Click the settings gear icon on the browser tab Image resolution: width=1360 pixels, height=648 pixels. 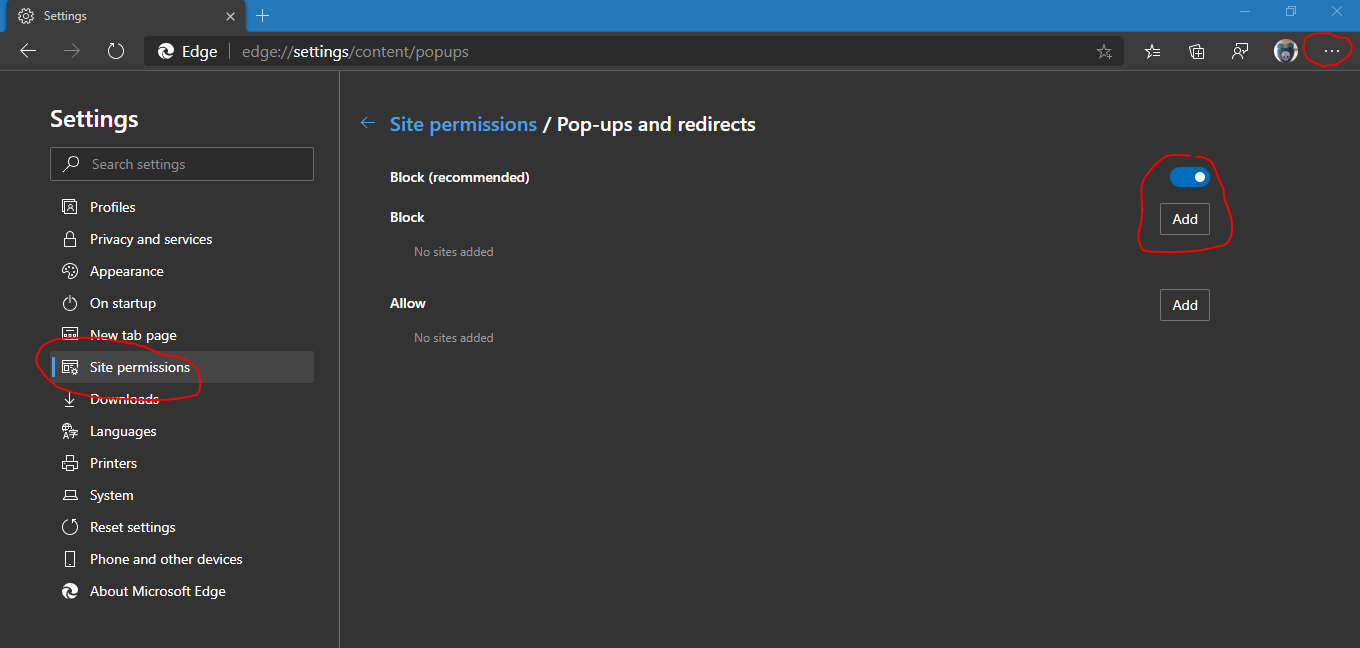(26, 15)
